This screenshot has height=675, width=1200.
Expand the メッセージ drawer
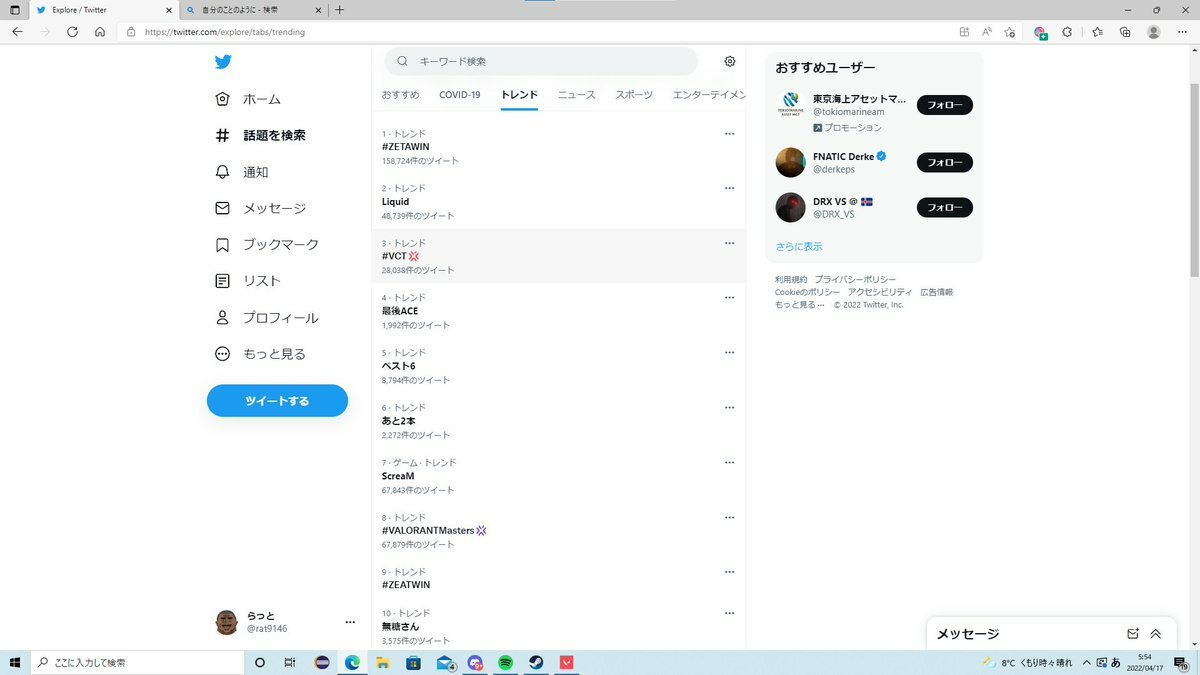pos(1156,633)
